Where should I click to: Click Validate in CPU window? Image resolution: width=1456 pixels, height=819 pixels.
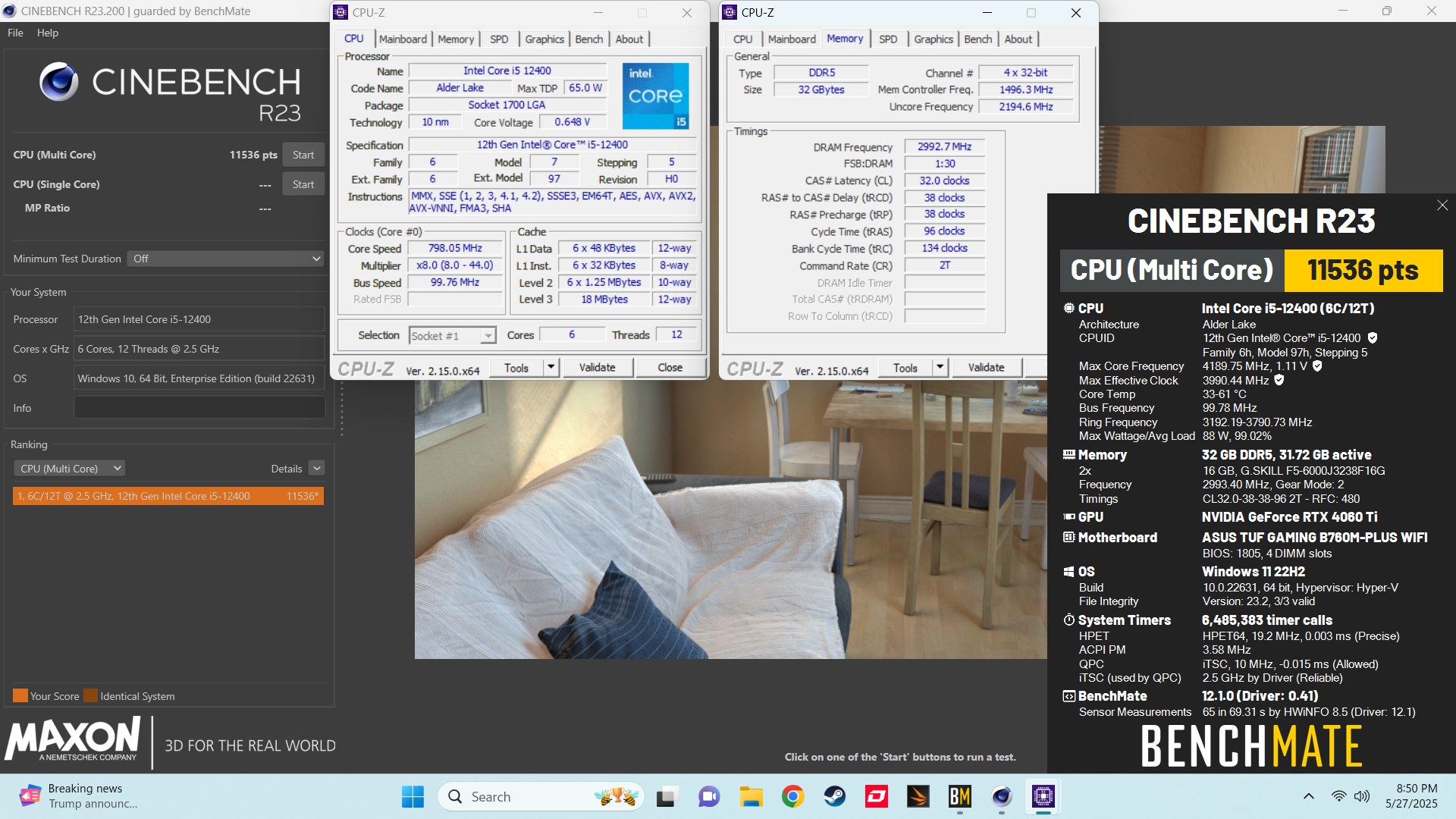point(598,368)
